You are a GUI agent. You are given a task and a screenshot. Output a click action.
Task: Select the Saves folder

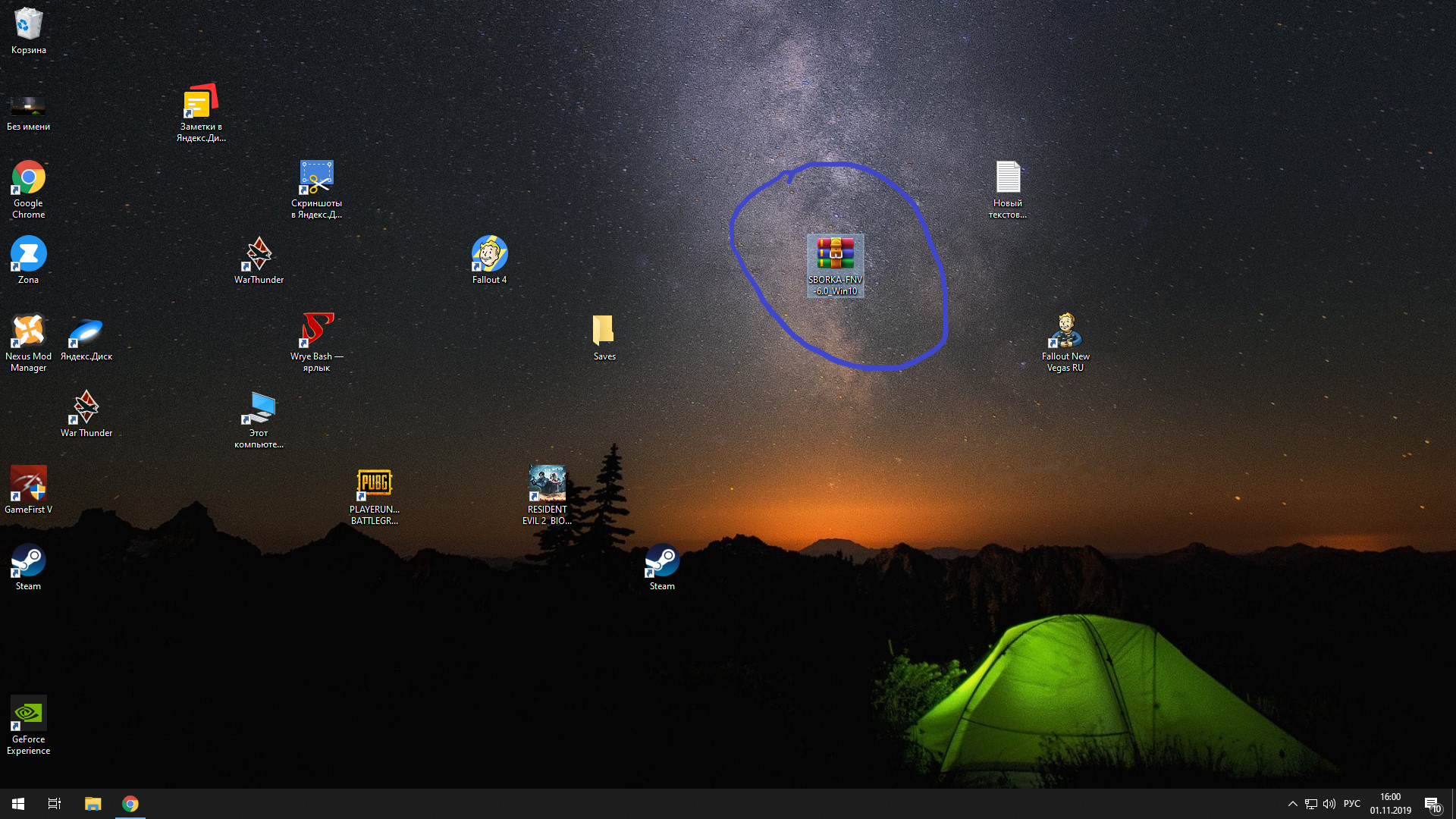[x=604, y=331]
